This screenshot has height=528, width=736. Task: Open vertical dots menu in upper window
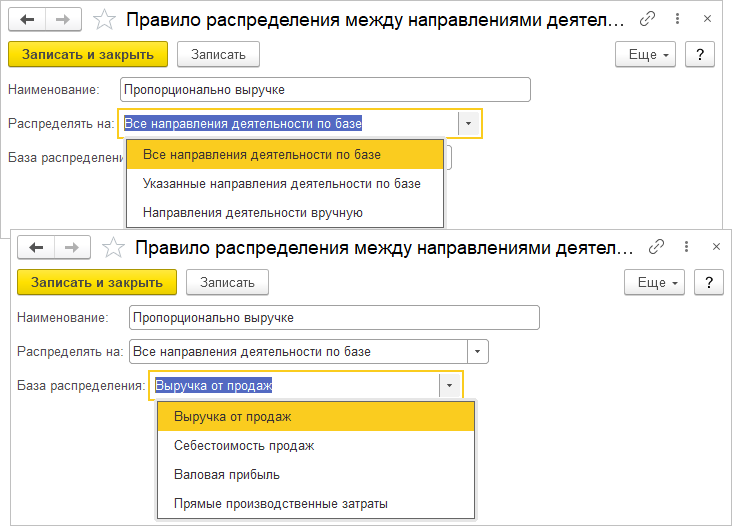tap(677, 18)
